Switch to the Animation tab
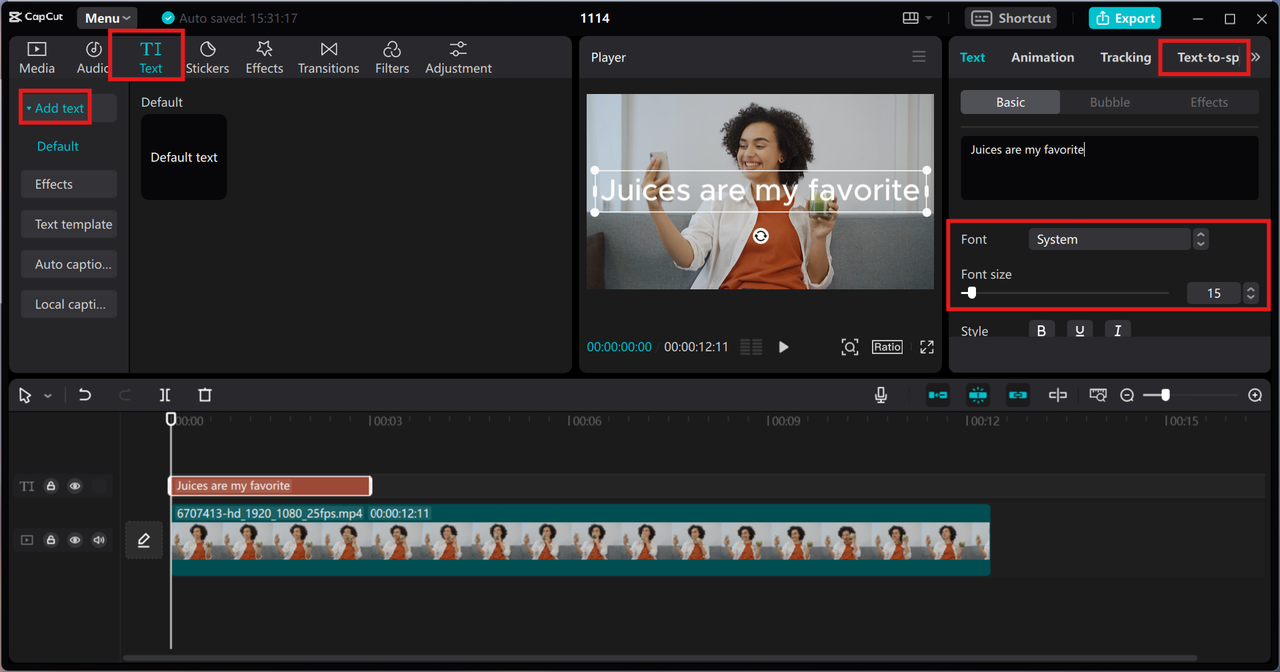This screenshot has width=1280, height=672. coord(1042,57)
